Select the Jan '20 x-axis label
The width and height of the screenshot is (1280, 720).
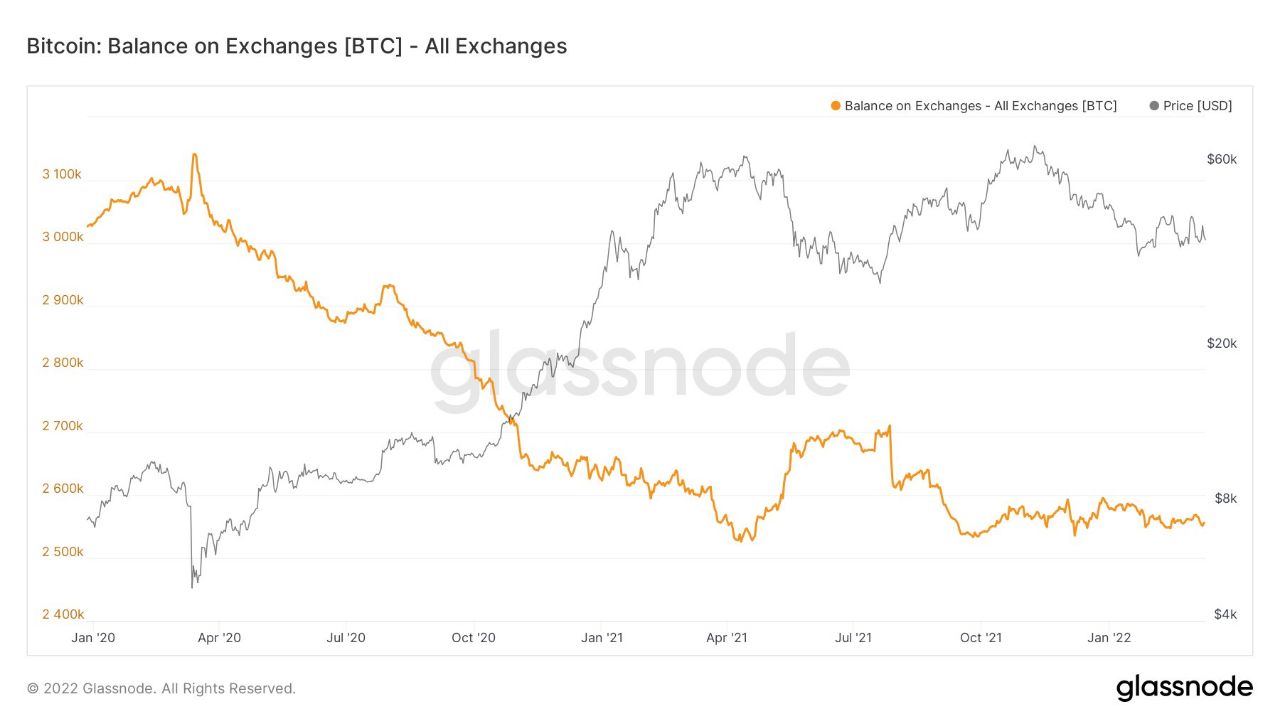pos(93,637)
